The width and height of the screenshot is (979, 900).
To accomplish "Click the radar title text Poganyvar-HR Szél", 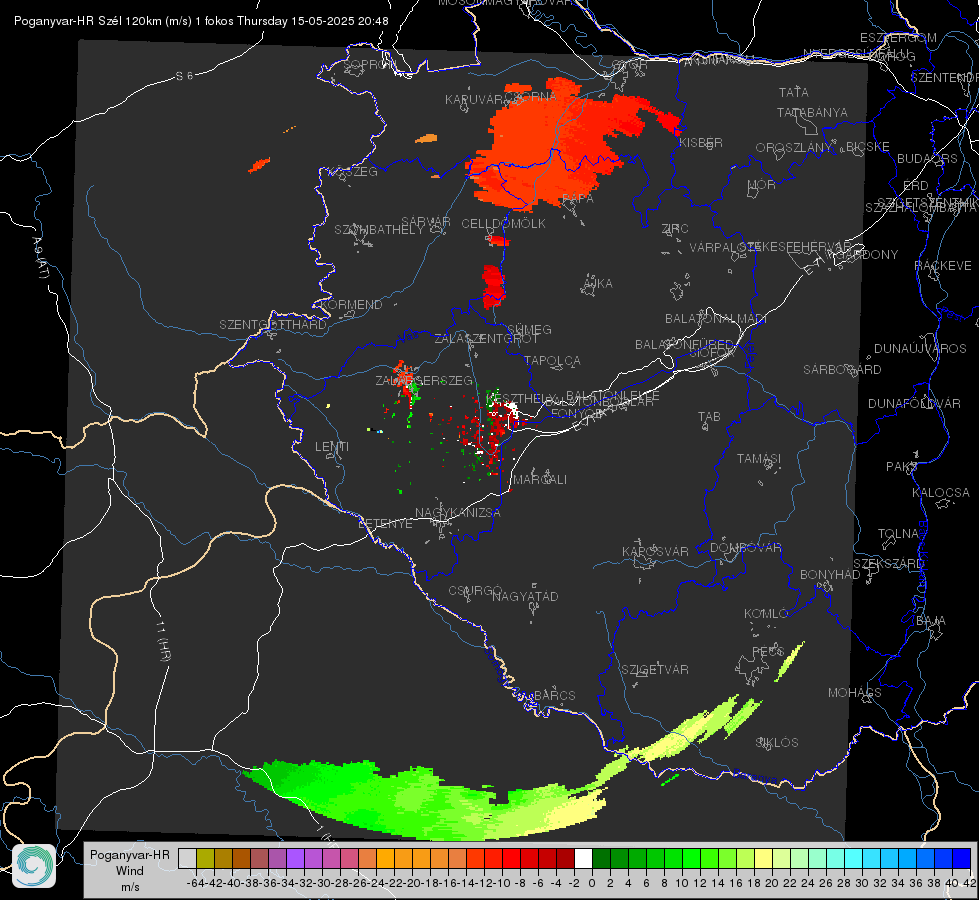I will (67, 21).
